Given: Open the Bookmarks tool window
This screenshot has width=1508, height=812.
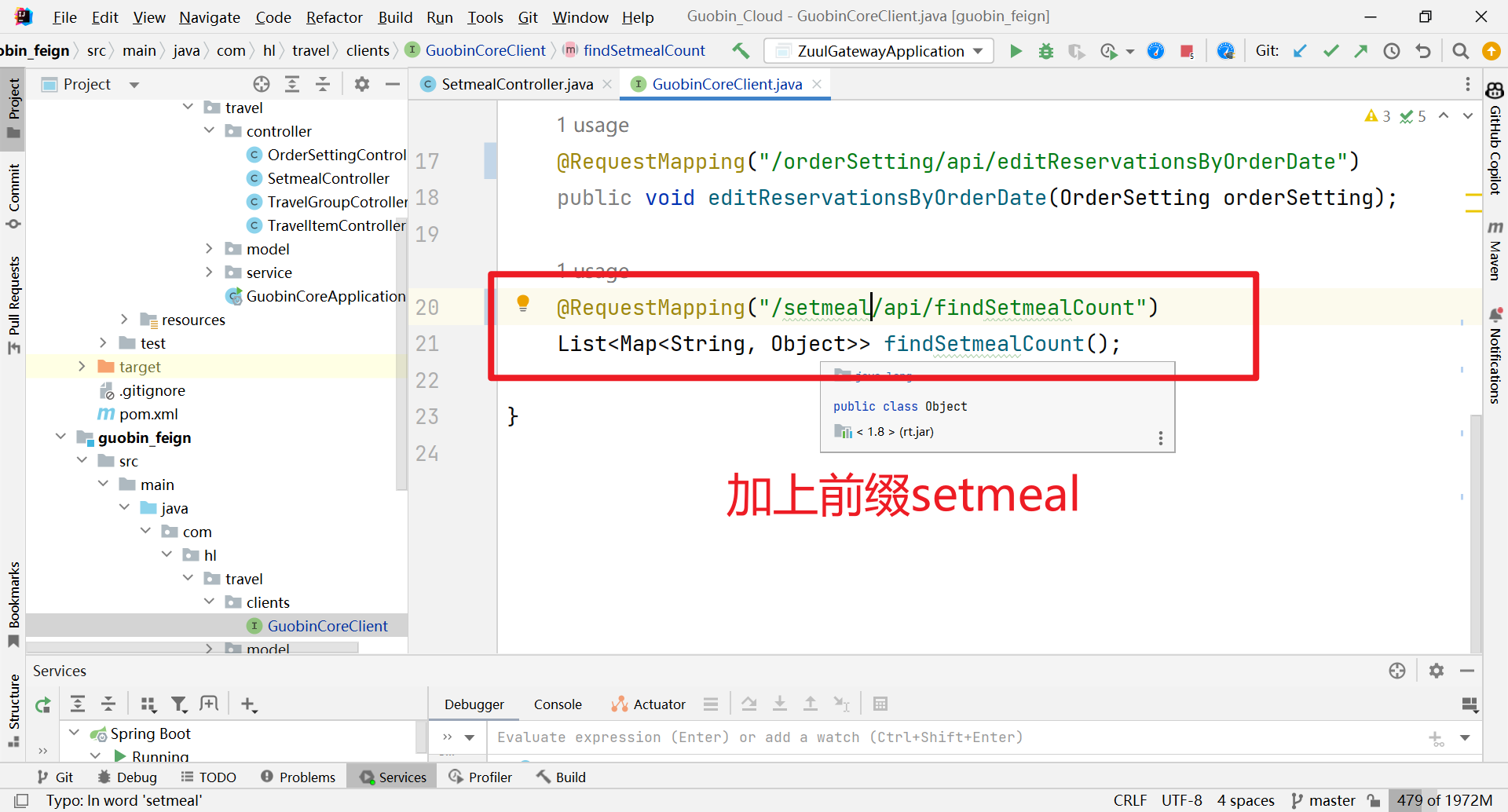Looking at the screenshot, I should pos(13,605).
